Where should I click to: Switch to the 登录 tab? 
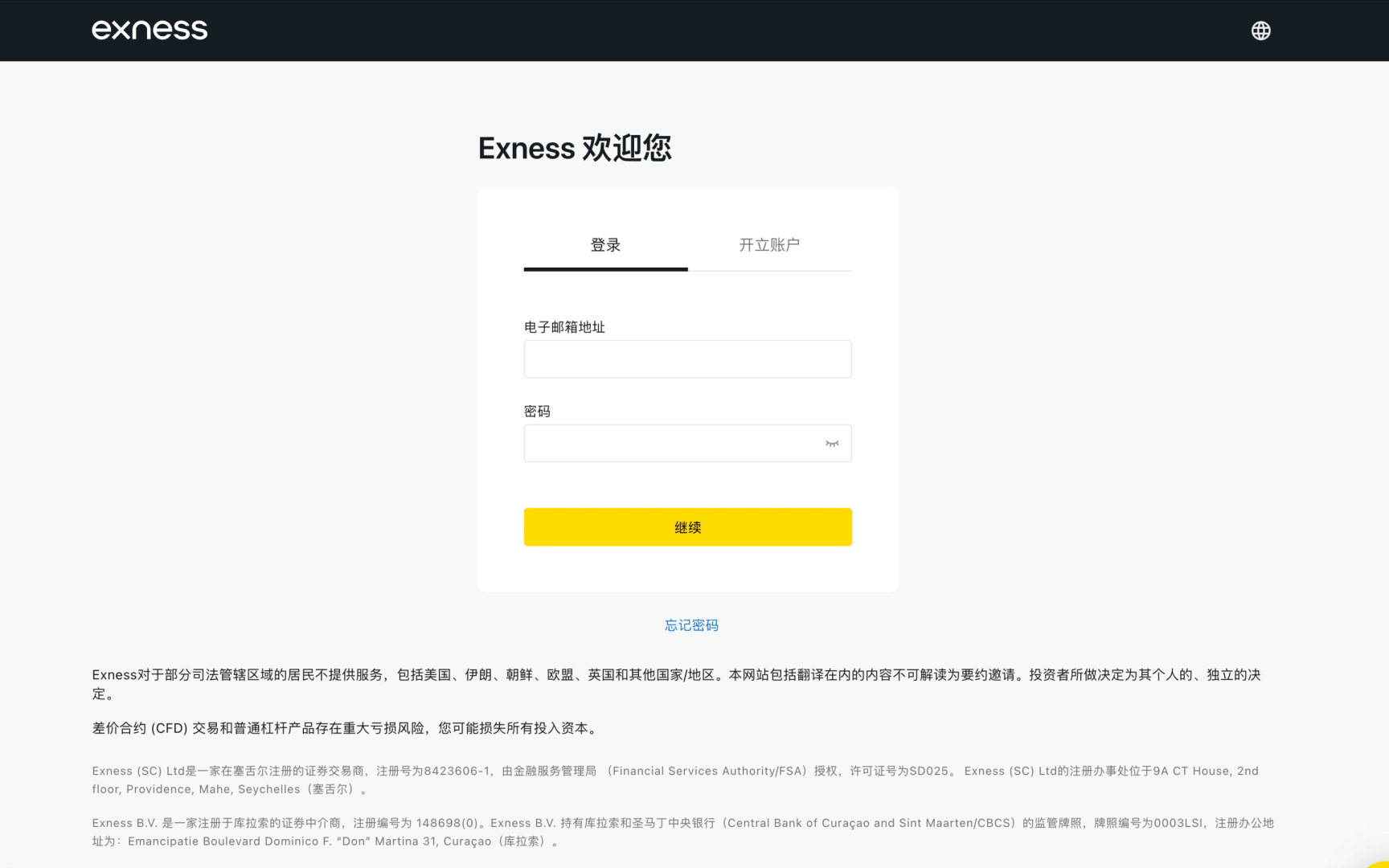coord(605,245)
